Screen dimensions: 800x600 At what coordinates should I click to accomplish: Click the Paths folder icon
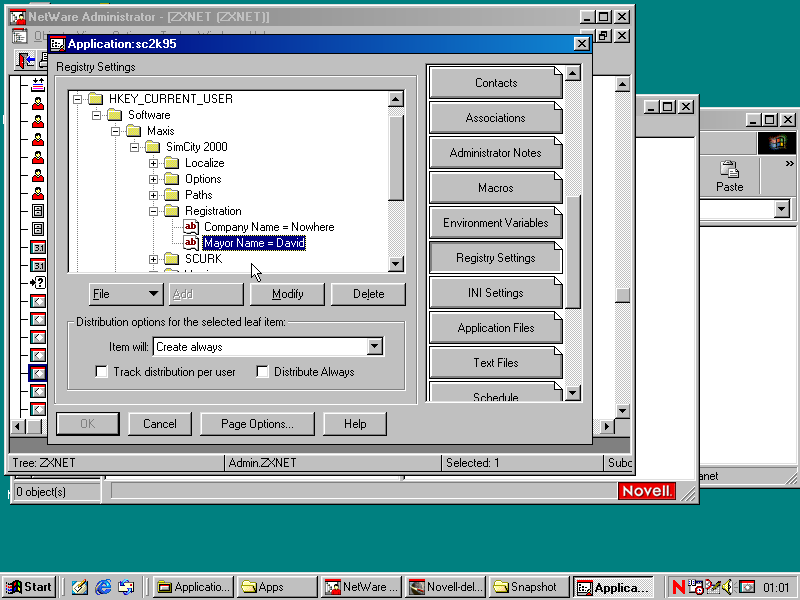pyautogui.click(x=171, y=195)
